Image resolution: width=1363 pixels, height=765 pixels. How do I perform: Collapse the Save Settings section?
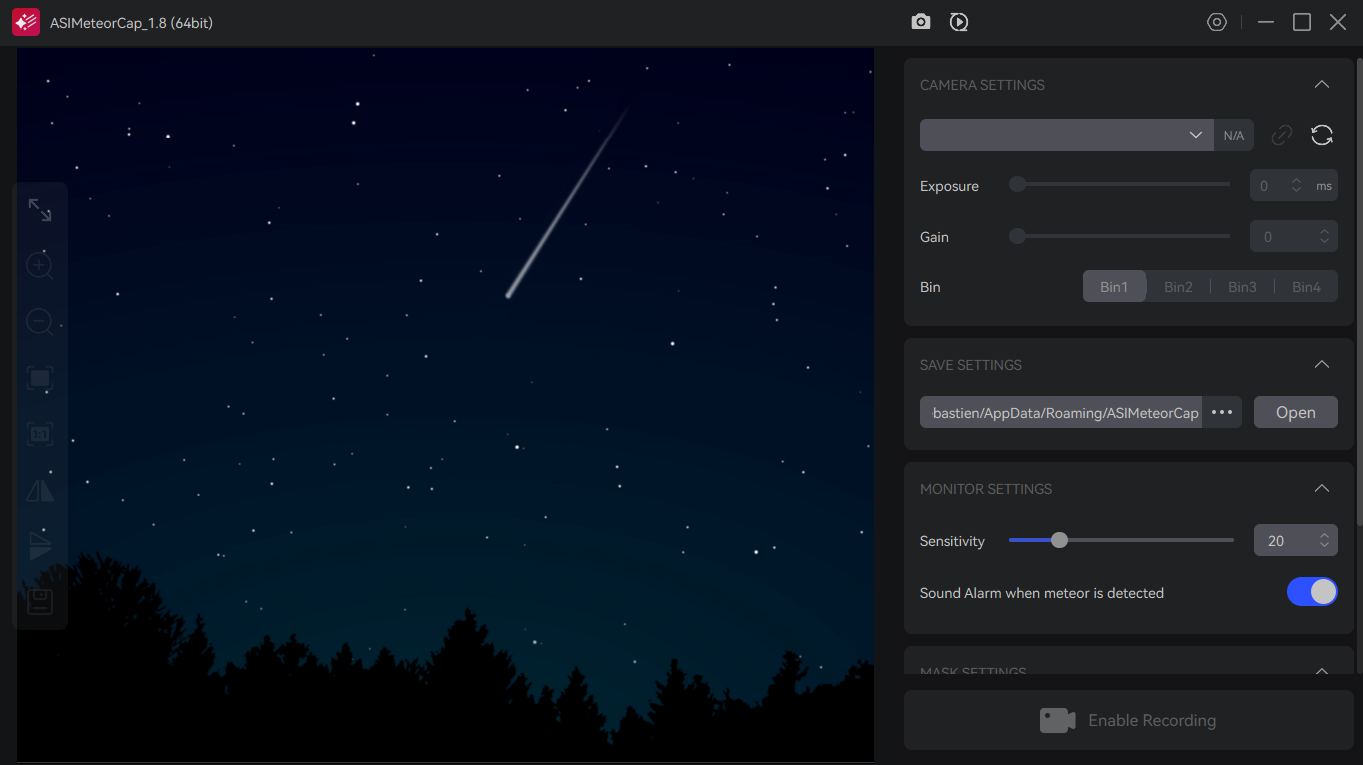point(1322,365)
